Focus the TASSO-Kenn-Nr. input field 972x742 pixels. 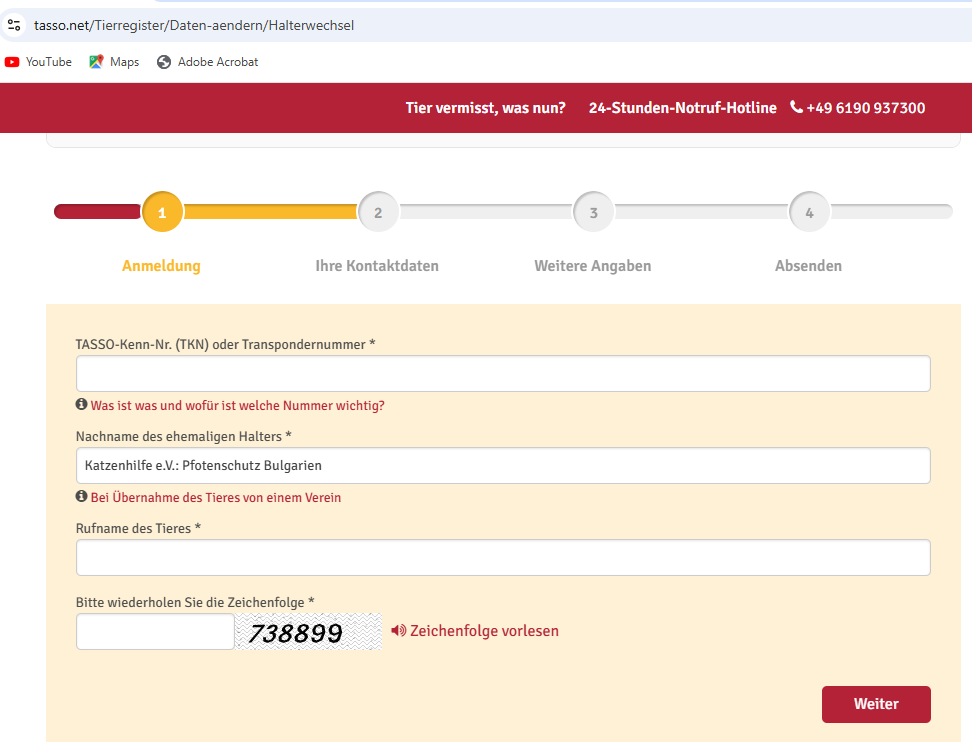(x=503, y=374)
